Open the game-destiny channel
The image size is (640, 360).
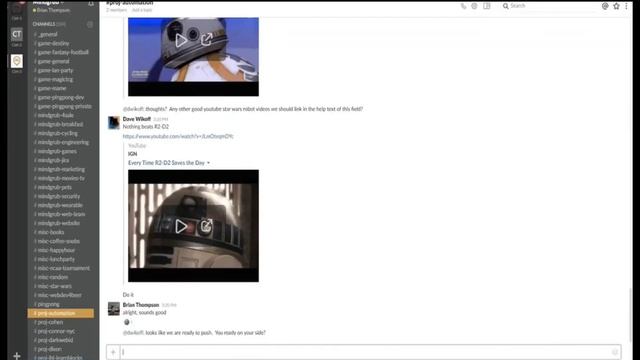52,43
